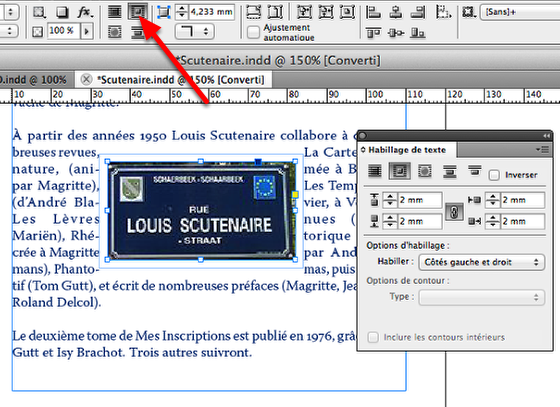Click the object style icon before [Sans]+

469,12
